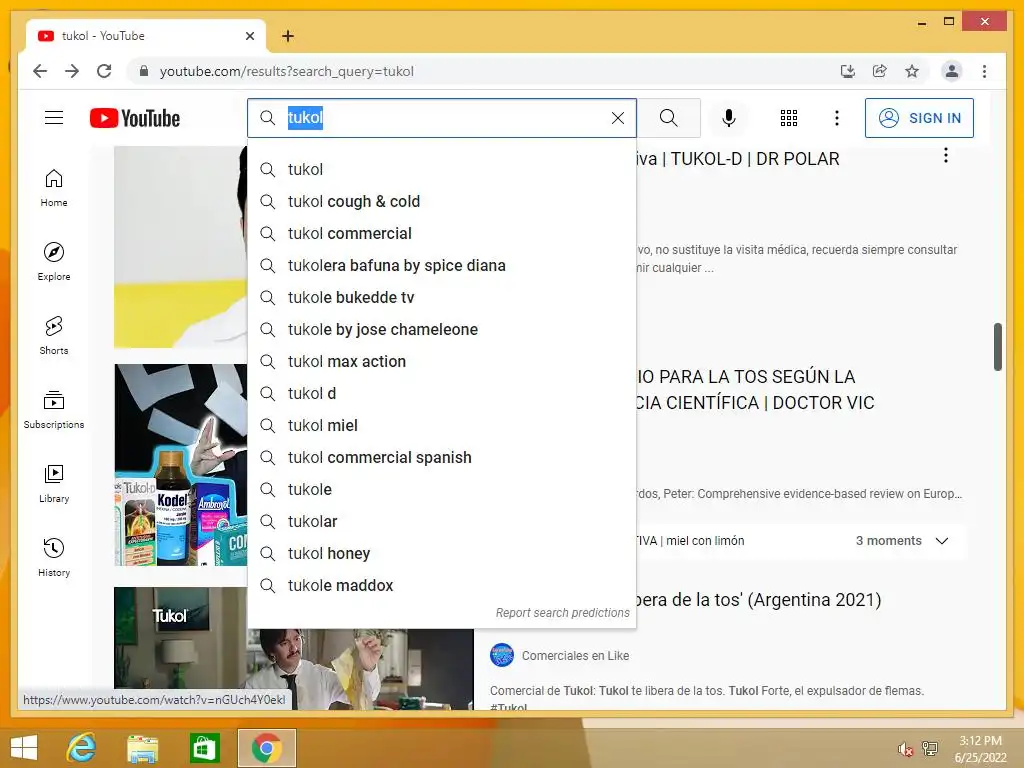Viewport: 1024px width, 768px height.
Task: Close the tukol - YouTube tab
Action: [249, 36]
